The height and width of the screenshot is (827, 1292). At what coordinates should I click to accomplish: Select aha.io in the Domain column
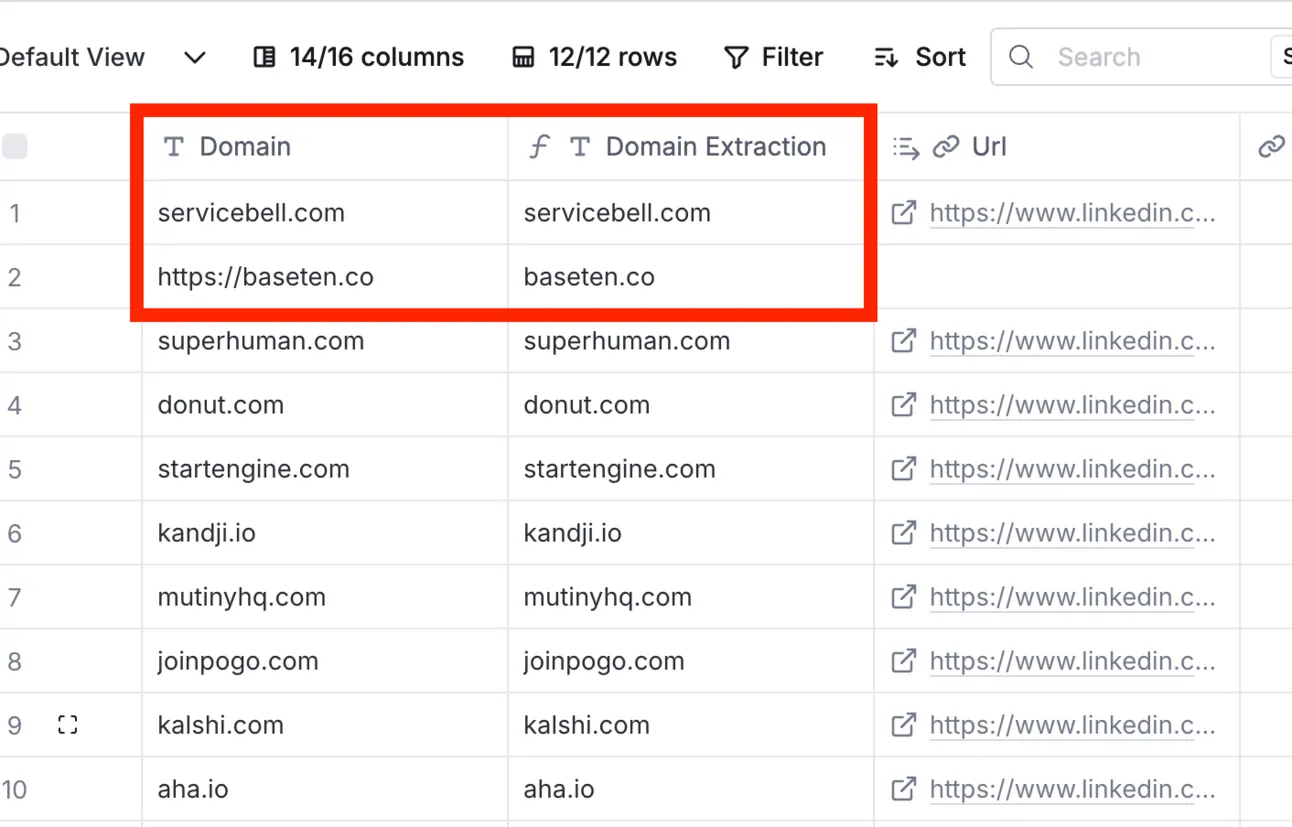tap(325, 789)
